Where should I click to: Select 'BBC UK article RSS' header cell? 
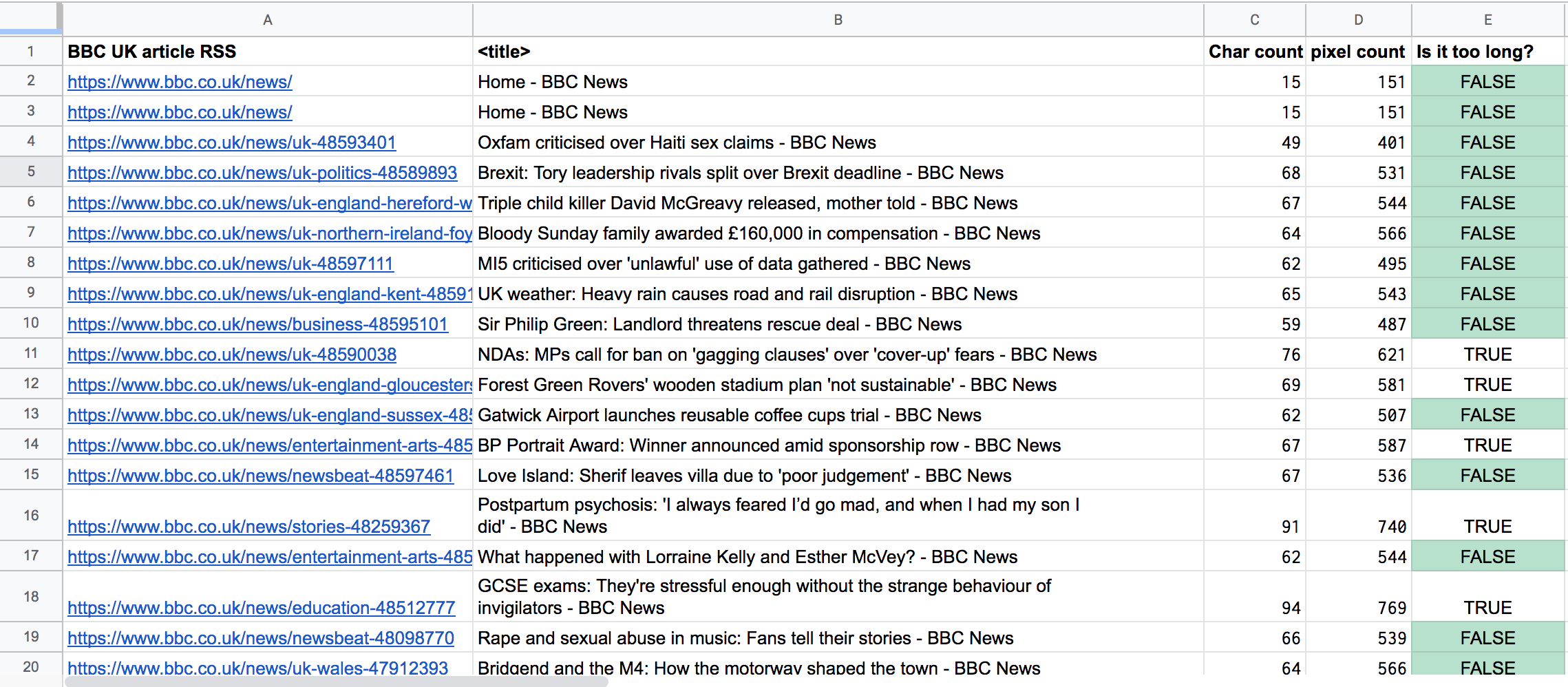point(268,52)
